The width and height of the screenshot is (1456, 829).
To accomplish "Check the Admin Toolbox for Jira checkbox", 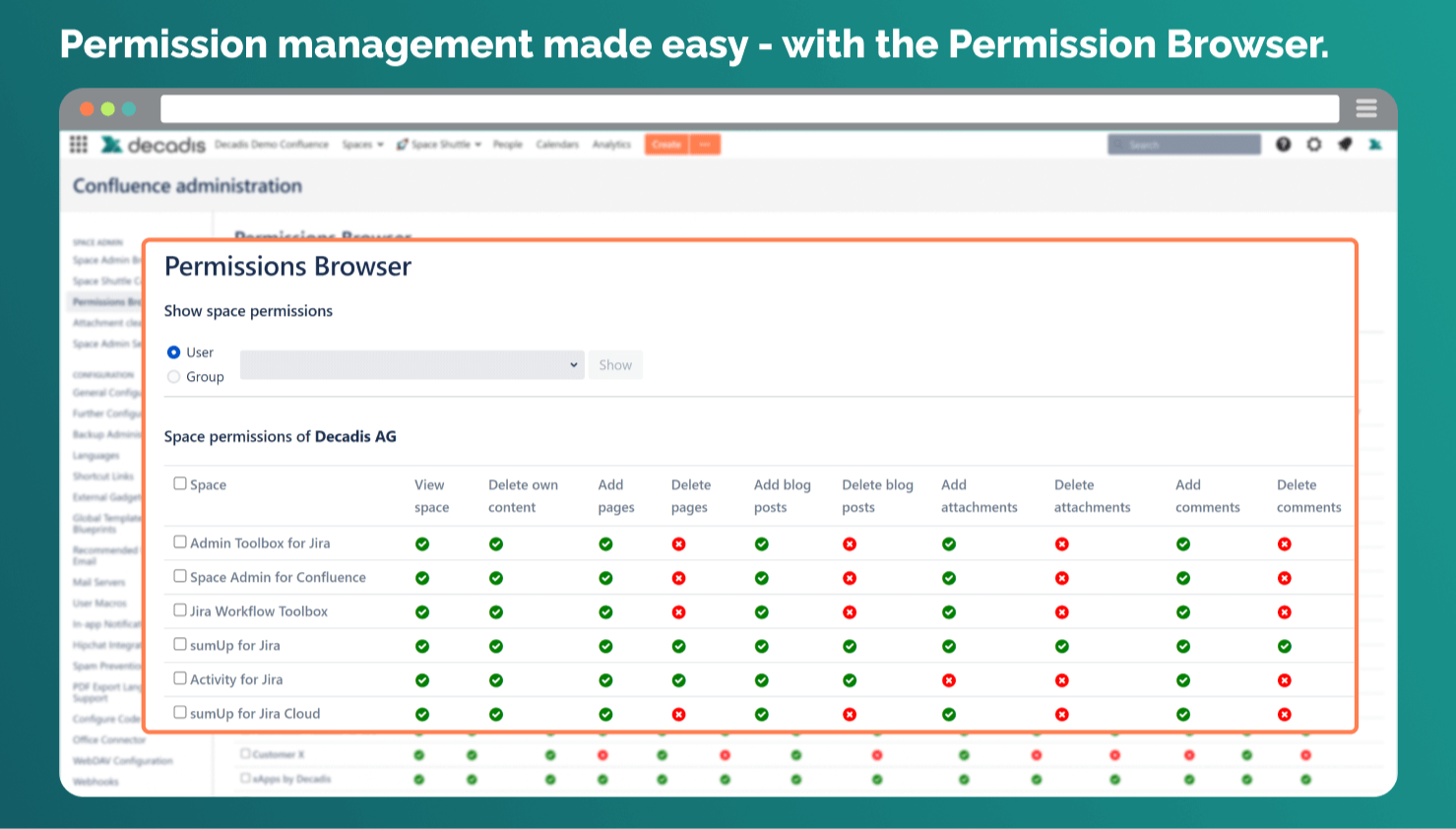I will (180, 542).
